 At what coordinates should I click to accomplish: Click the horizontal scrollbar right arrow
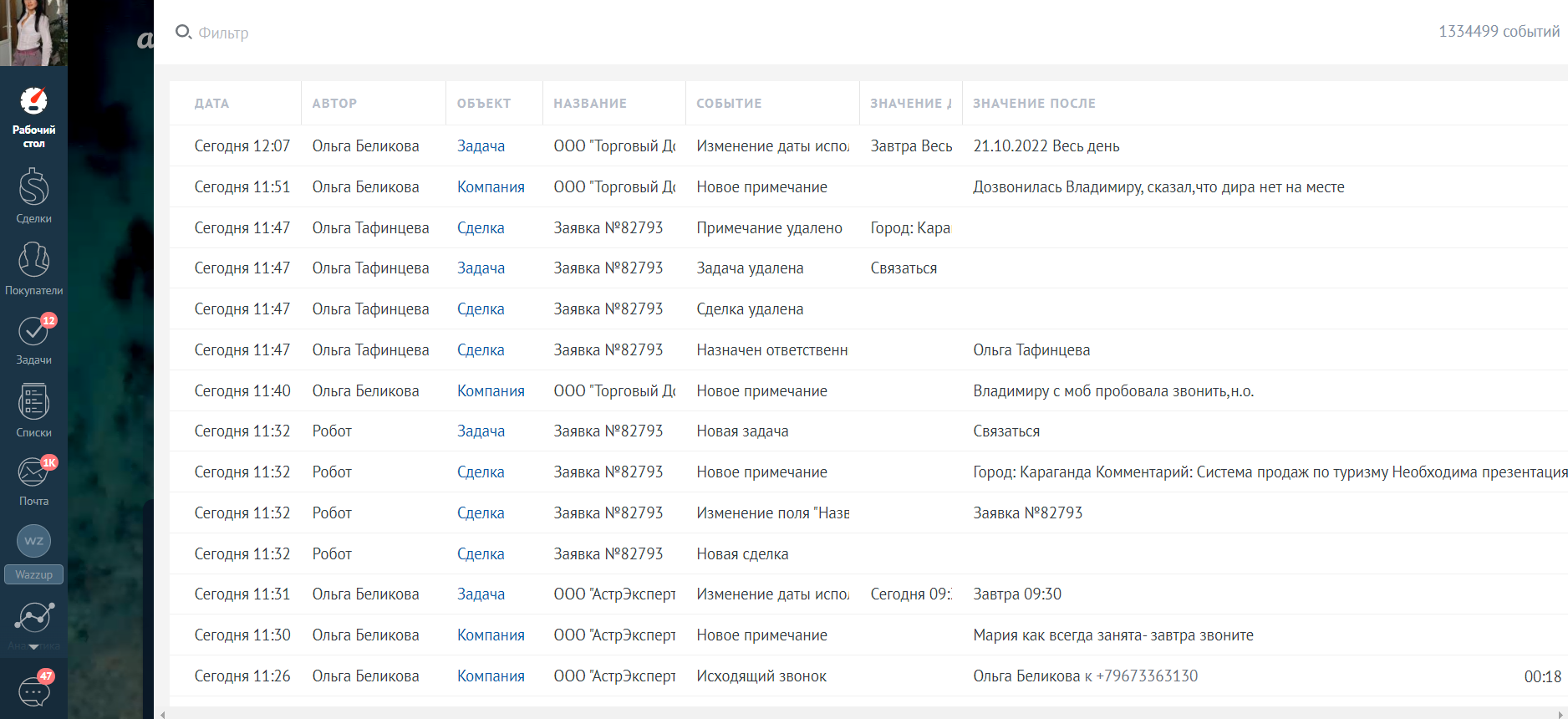[1561, 714]
